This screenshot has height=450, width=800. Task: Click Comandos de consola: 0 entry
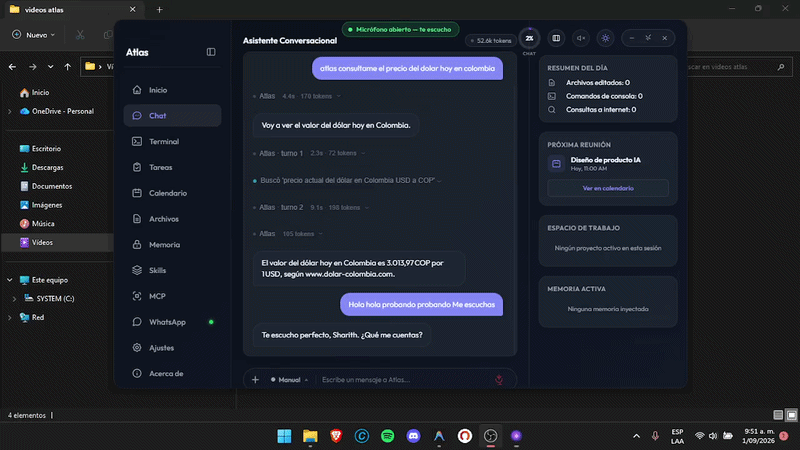pyautogui.click(x=604, y=96)
